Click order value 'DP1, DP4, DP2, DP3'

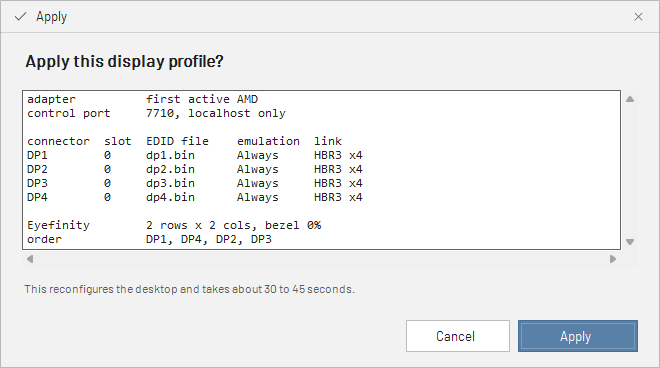coord(209,239)
